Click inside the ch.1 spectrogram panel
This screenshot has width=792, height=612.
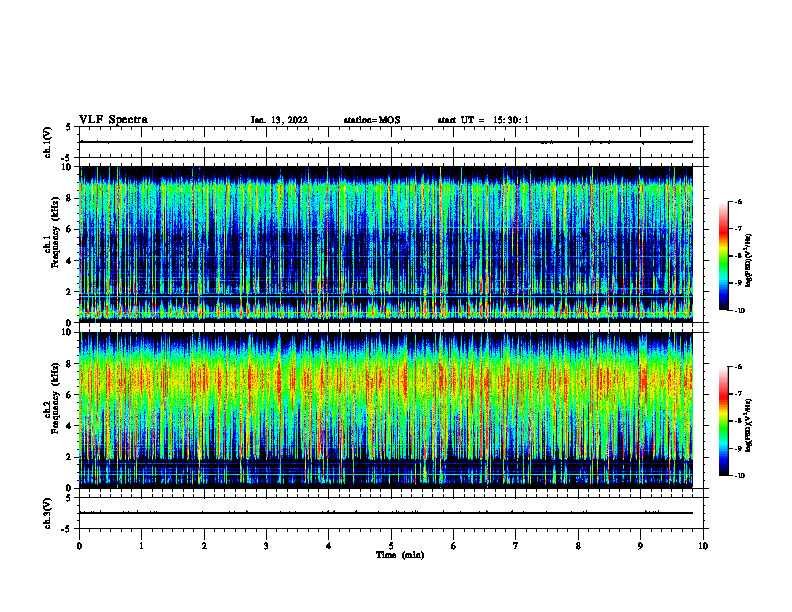(386, 244)
